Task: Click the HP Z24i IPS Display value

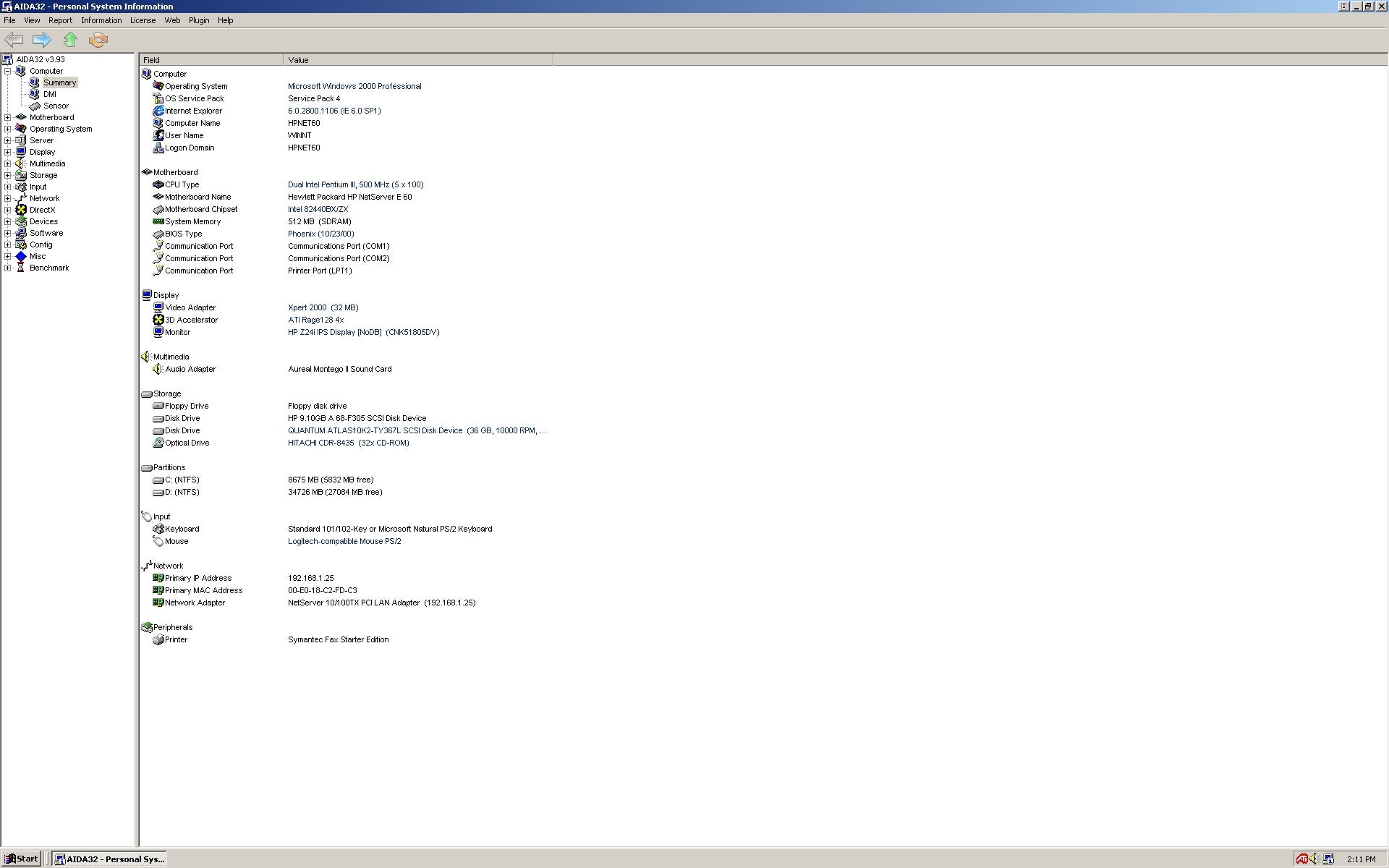Action: point(364,332)
